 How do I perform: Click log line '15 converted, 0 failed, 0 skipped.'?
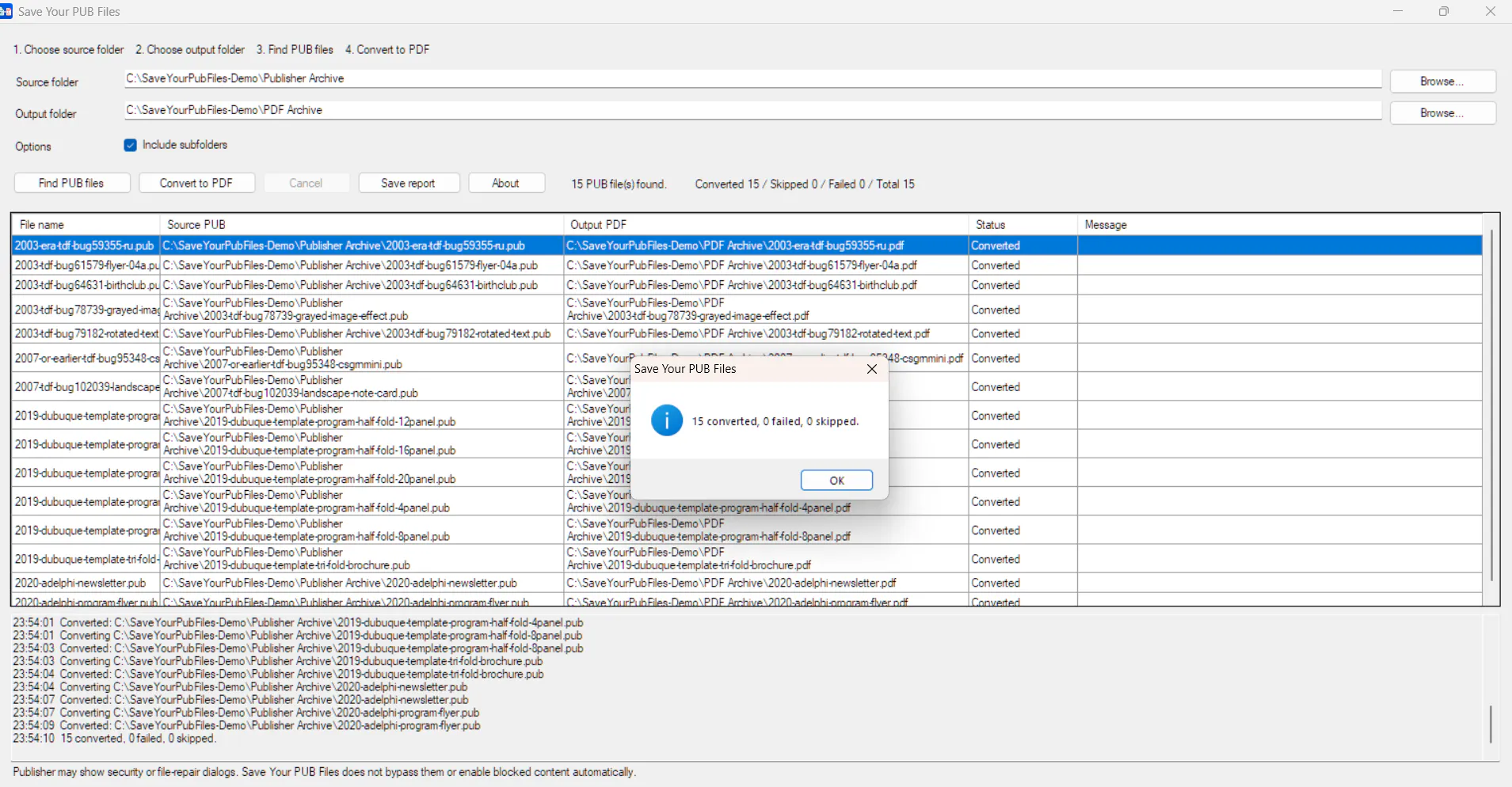pyautogui.click(x=114, y=738)
